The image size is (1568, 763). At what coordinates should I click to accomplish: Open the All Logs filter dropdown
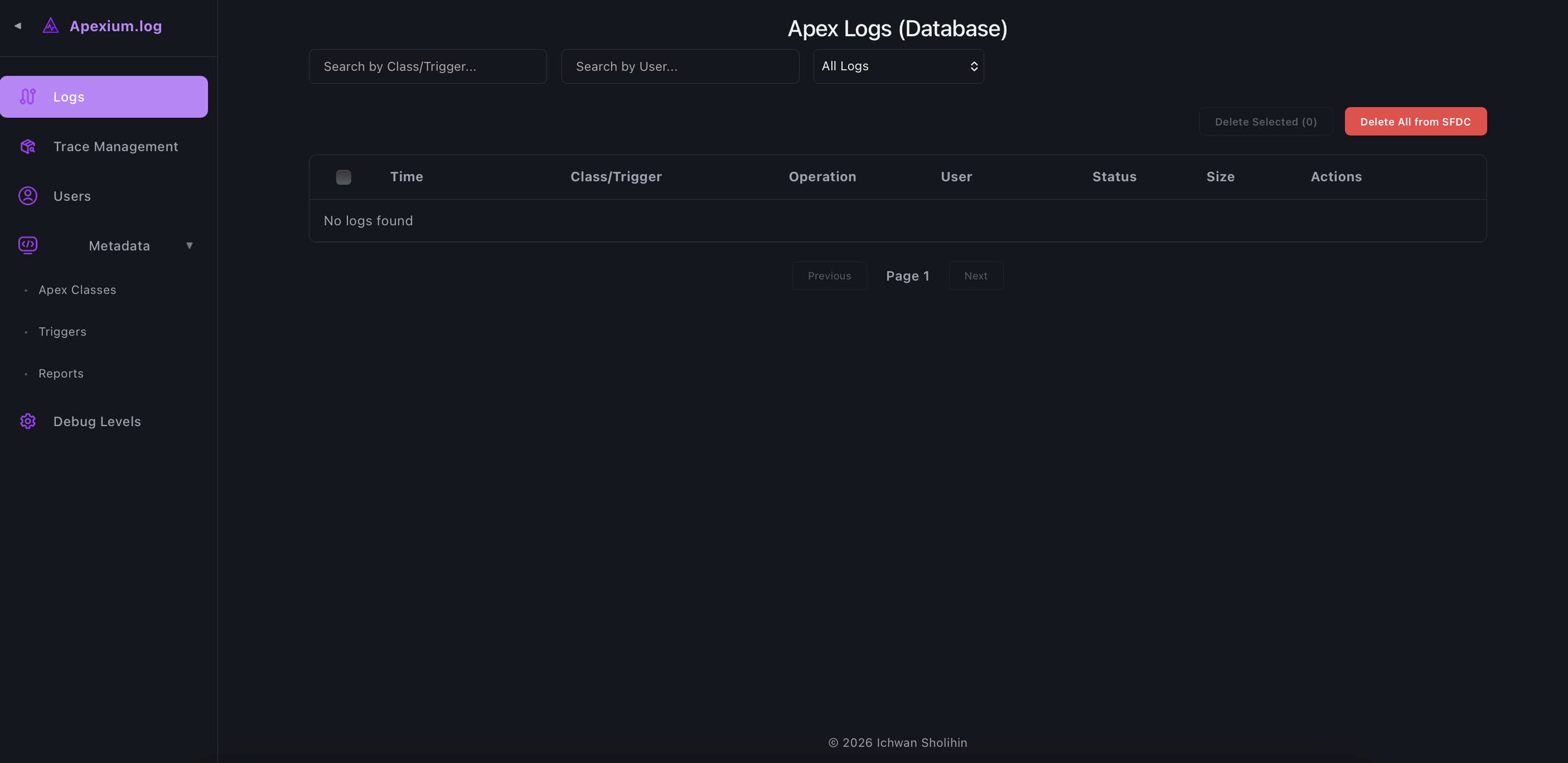coord(898,66)
